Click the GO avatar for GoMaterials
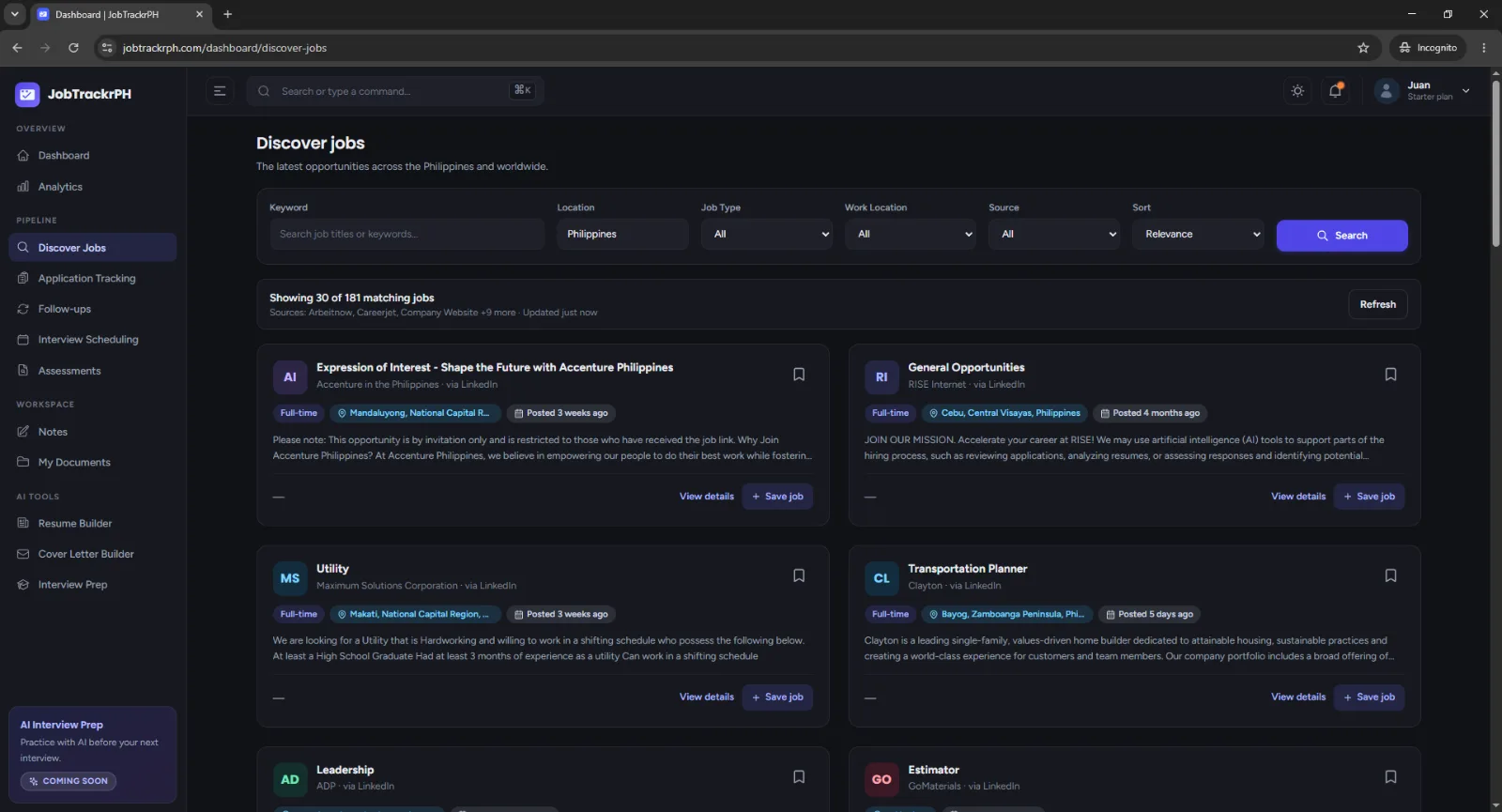This screenshot has width=1502, height=812. coord(881,779)
